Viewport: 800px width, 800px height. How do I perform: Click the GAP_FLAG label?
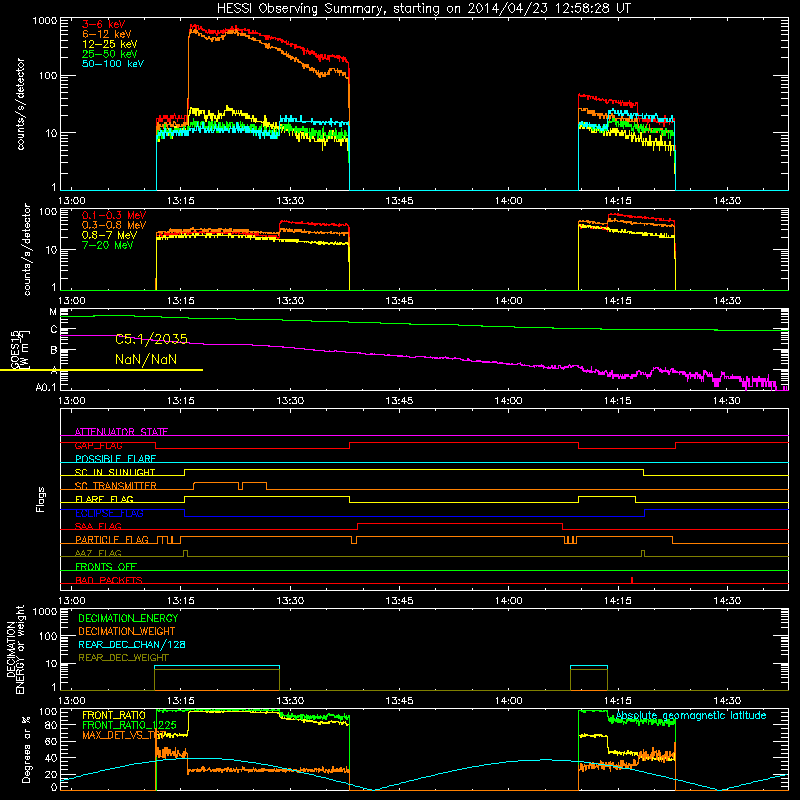point(98,445)
